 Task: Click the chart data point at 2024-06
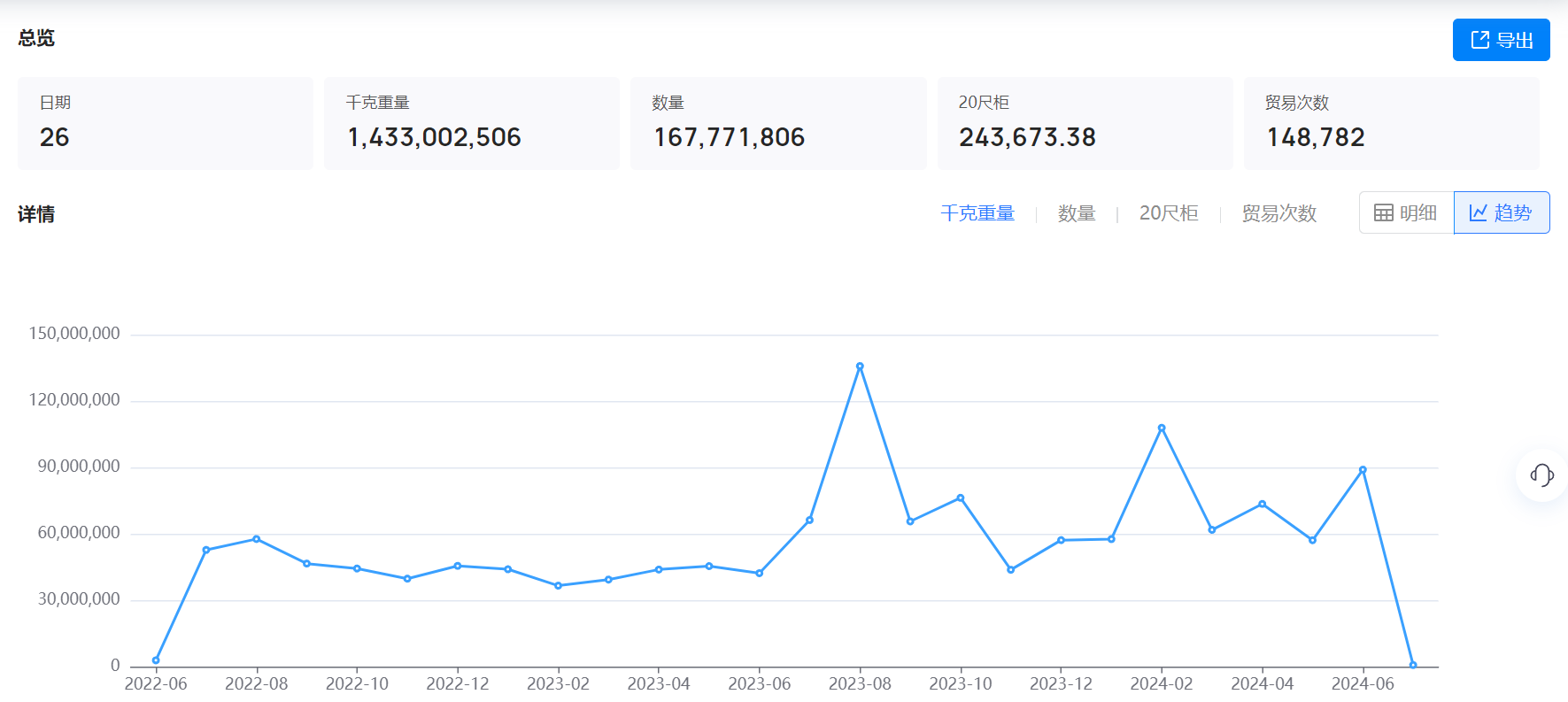(1363, 470)
